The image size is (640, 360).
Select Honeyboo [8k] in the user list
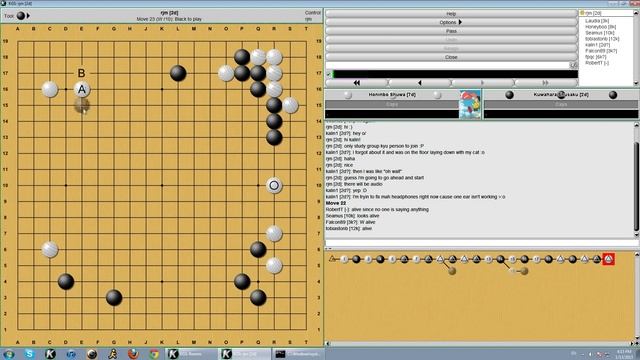(x=600, y=27)
